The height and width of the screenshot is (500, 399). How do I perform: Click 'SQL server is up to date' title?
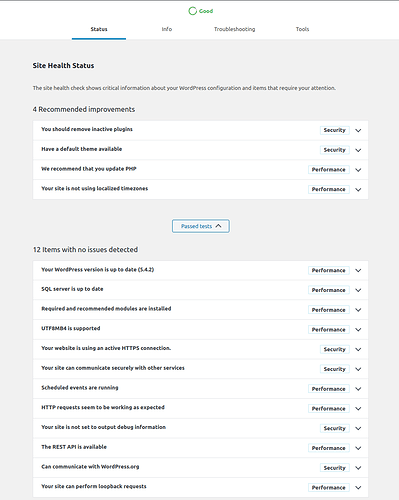pos(72,289)
